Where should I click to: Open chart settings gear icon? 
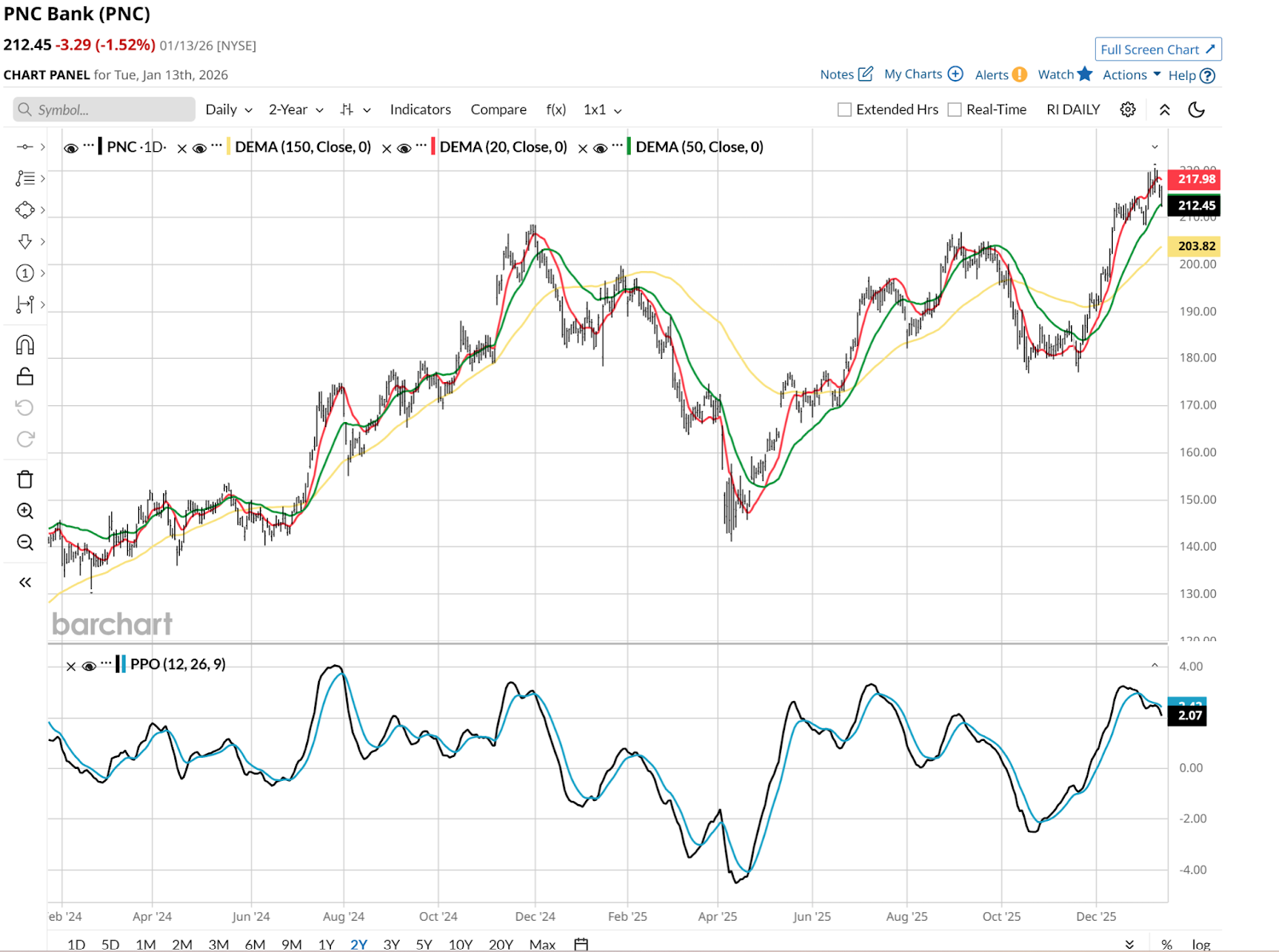click(1127, 110)
